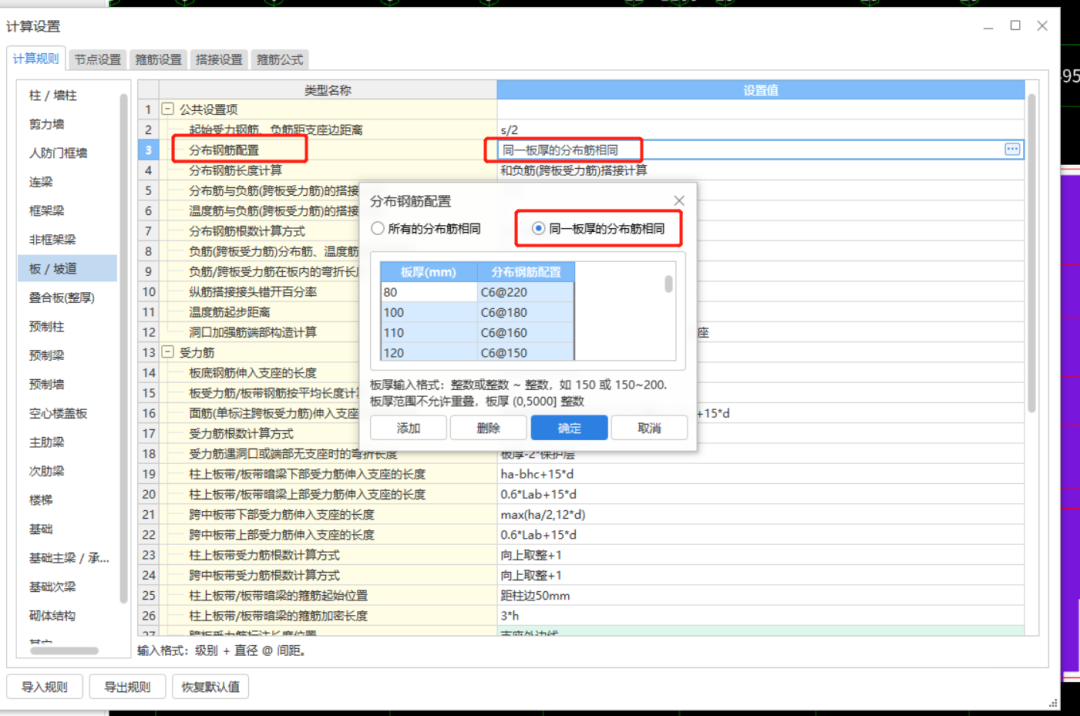This screenshot has height=716, width=1080.
Task: Choose 楼梯 from the component list
Action: pyautogui.click(x=42, y=500)
